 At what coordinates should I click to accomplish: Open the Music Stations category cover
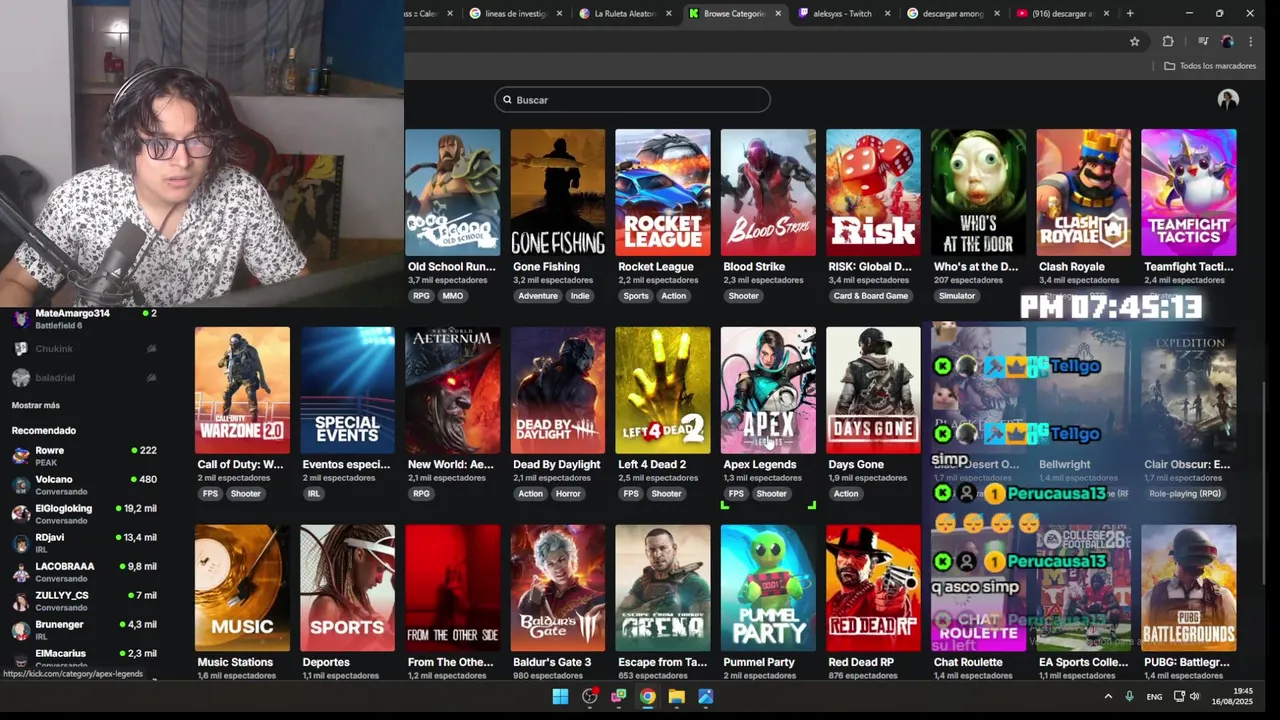coord(242,588)
